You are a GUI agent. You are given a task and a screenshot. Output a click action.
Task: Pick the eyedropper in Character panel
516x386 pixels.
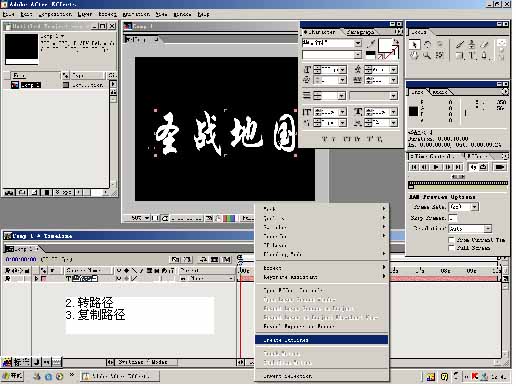[x=371, y=44]
